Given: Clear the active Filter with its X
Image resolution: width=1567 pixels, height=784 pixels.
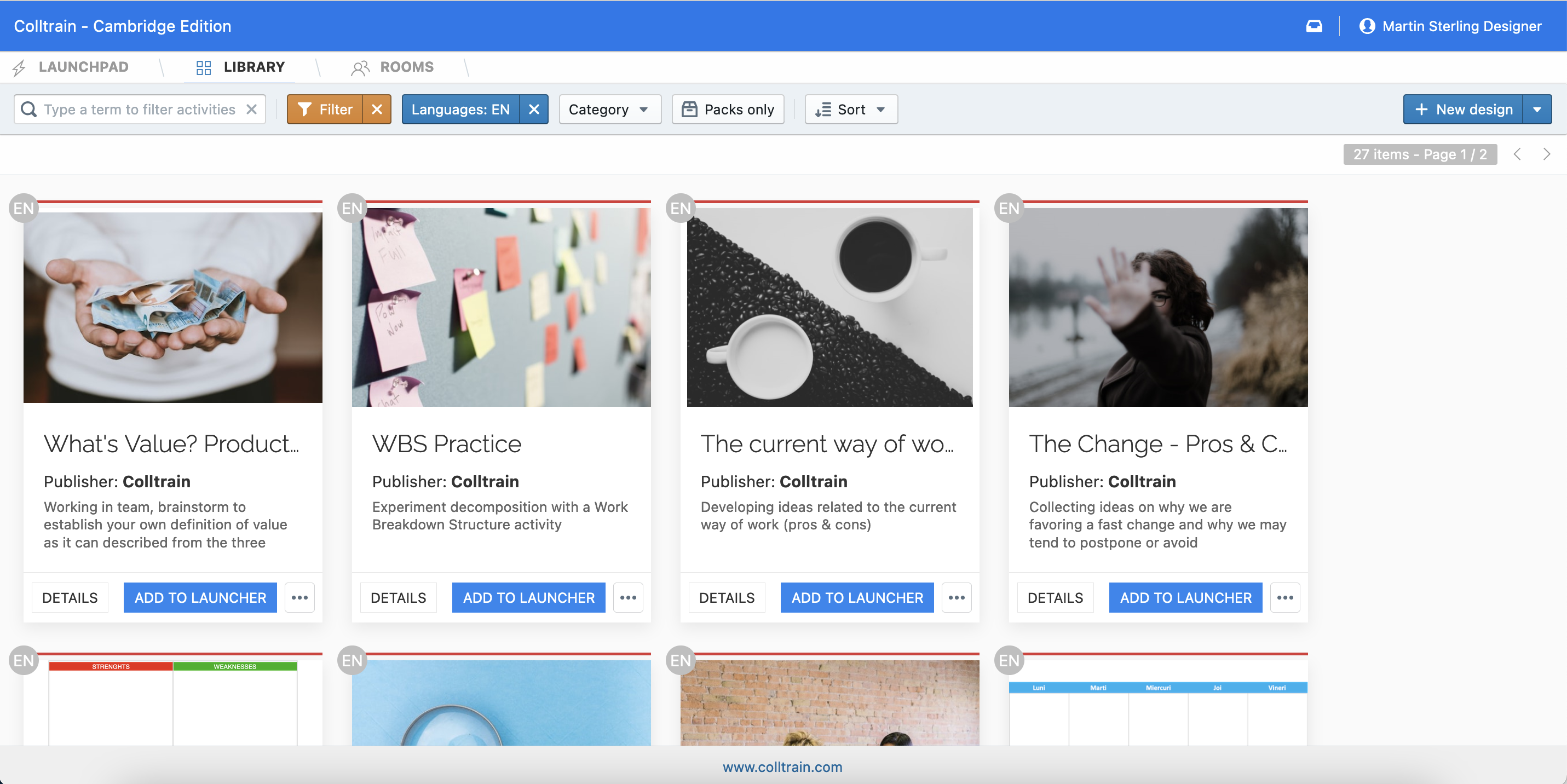Looking at the screenshot, I should coord(377,109).
